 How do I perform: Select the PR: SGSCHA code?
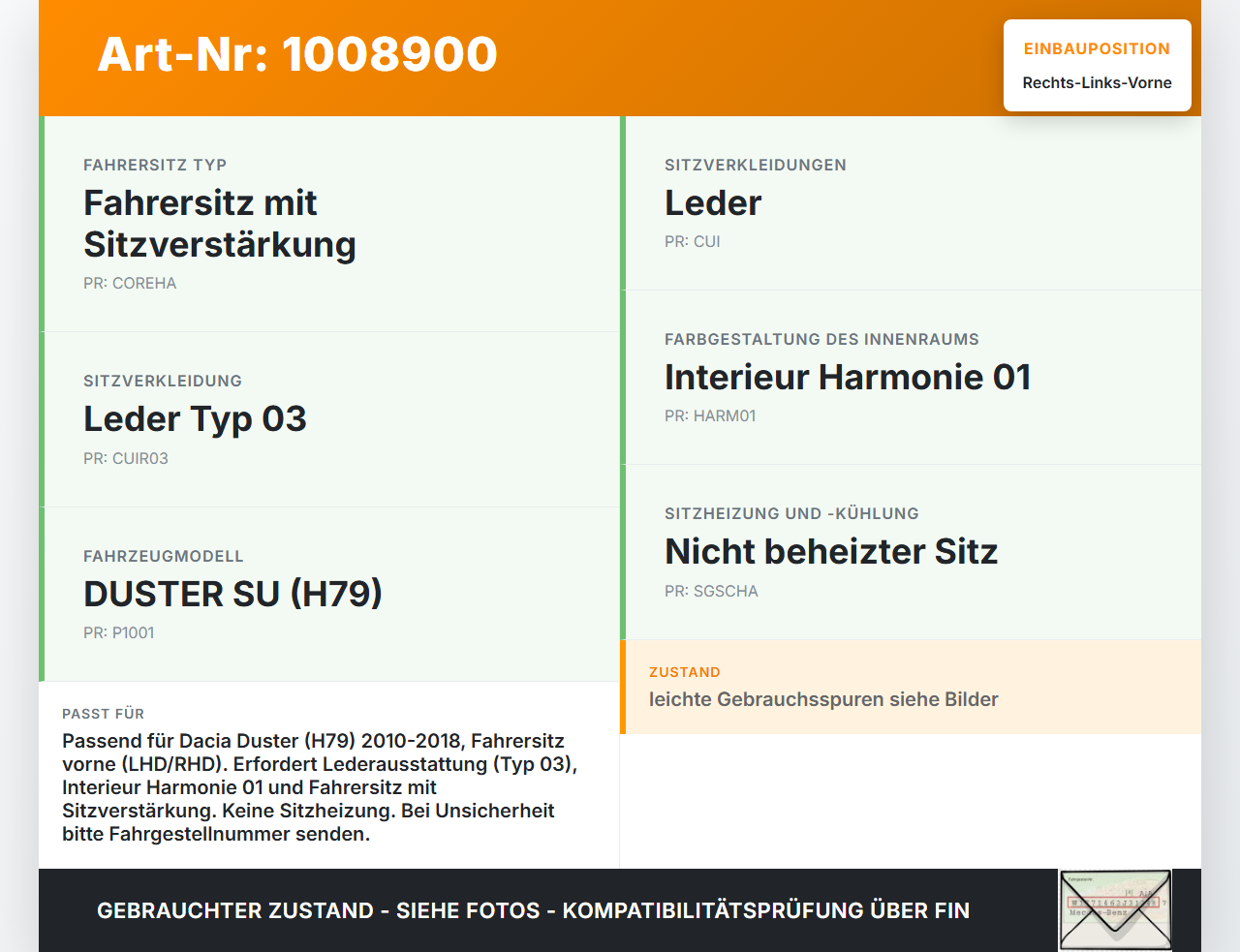(711, 591)
